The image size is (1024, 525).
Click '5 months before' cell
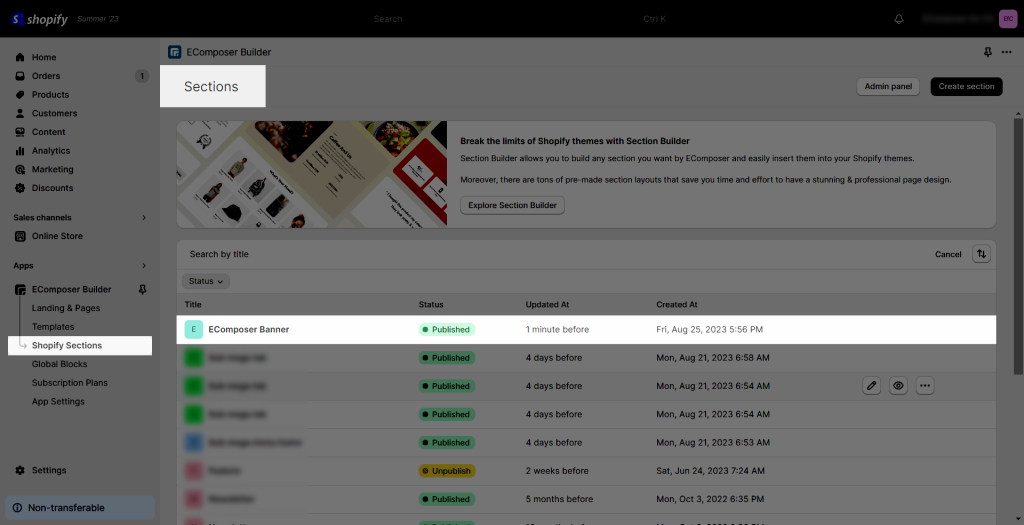[560, 499]
